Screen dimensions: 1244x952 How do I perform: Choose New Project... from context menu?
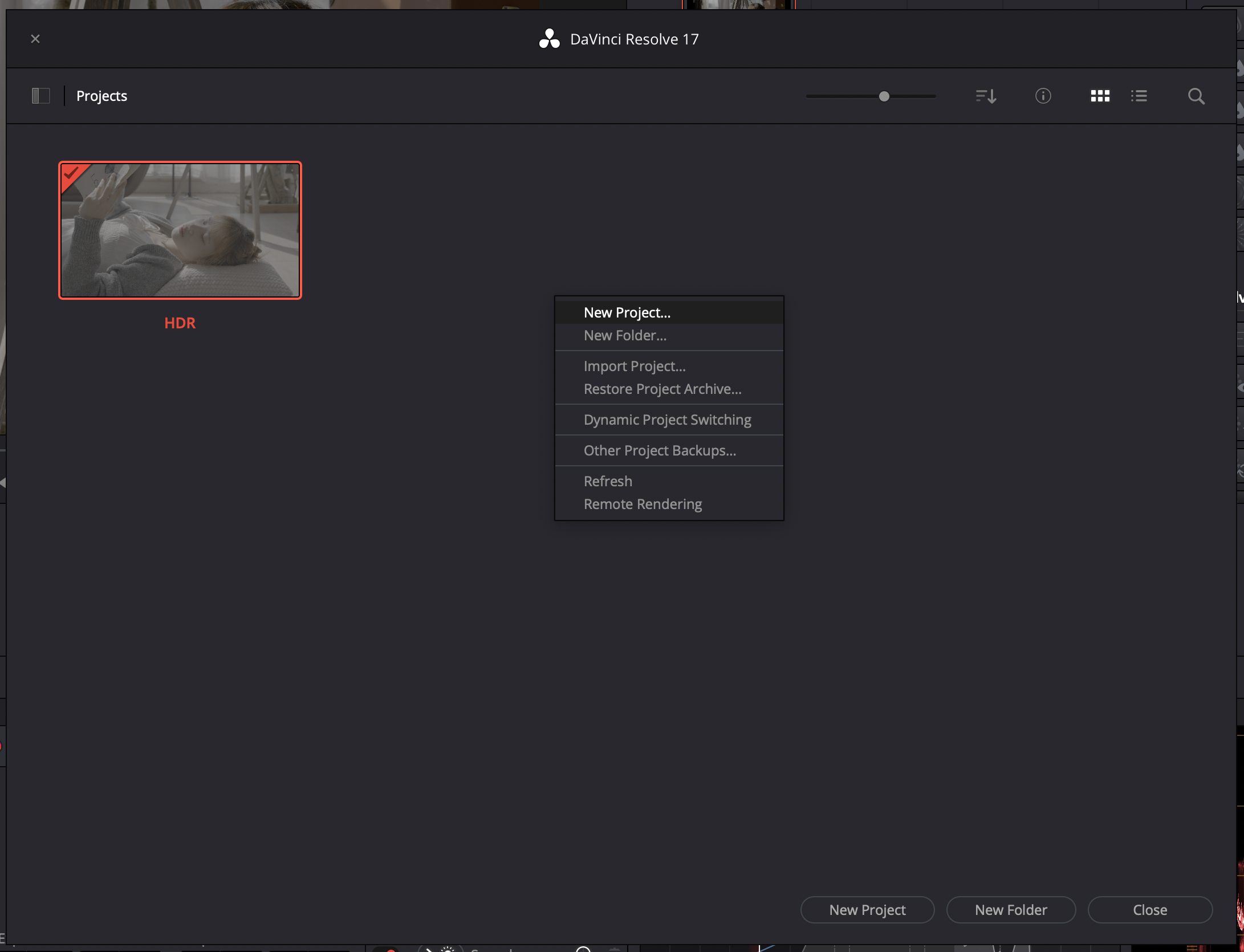(x=627, y=312)
